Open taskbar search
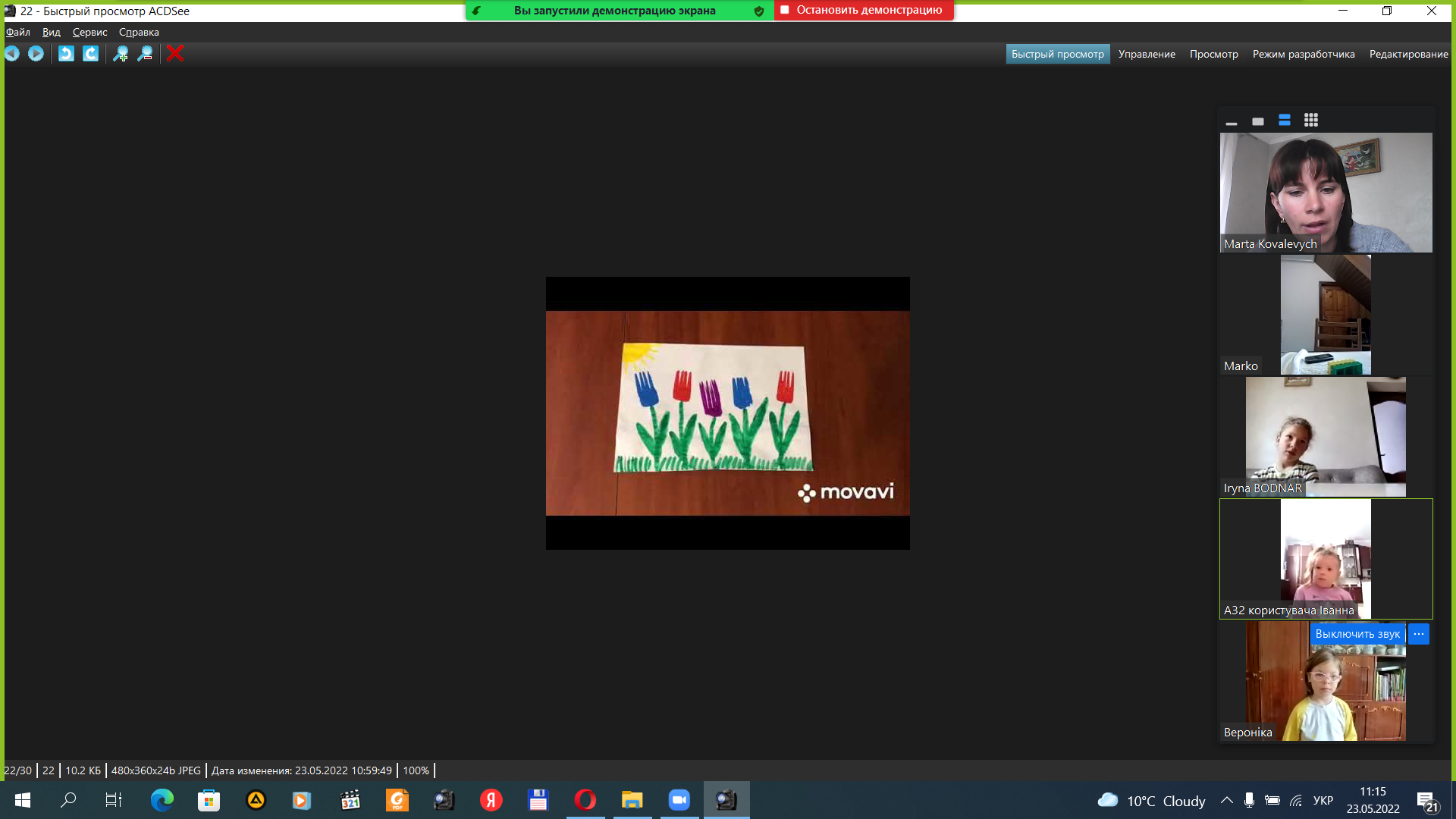The height and width of the screenshot is (819, 1456). (x=68, y=800)
